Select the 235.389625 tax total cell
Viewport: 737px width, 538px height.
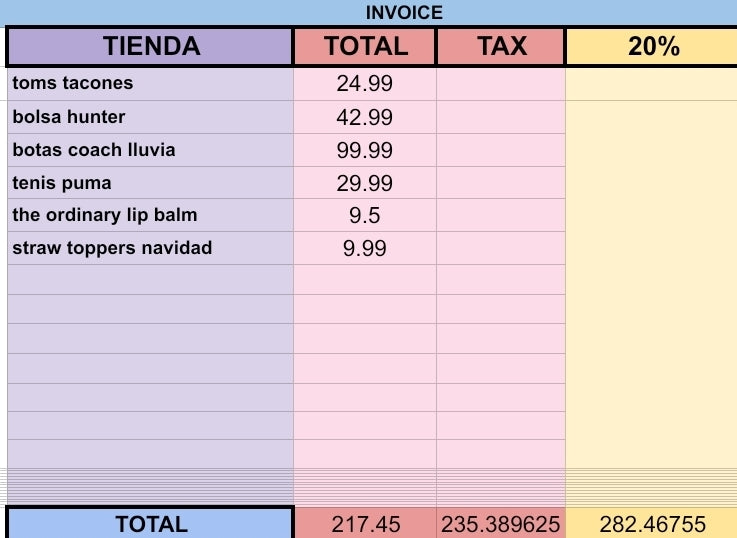pyautogui.click(x=501, y=524)
